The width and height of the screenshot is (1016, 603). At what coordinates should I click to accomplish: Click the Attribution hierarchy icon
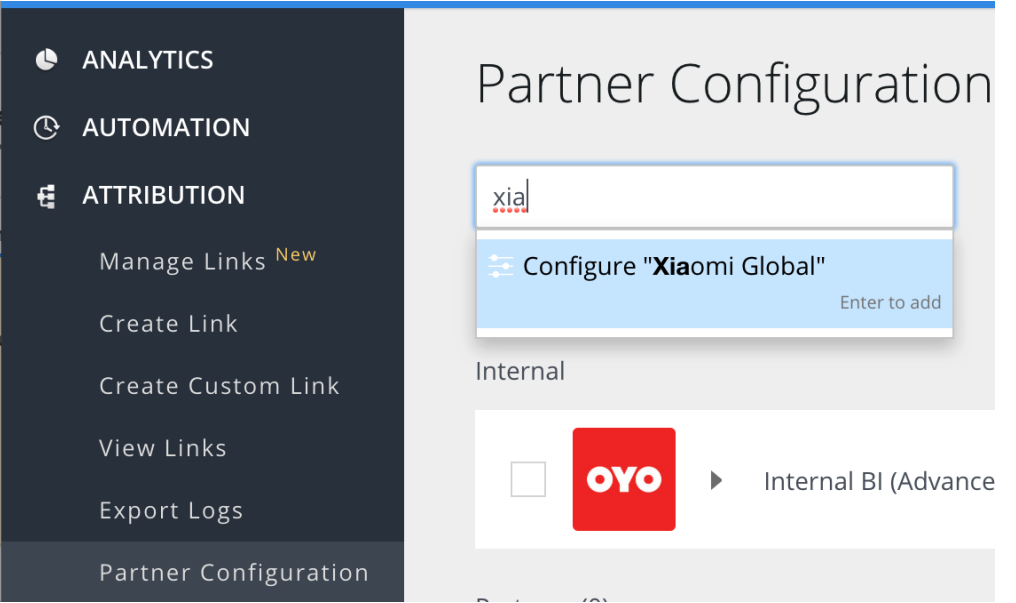pyautogui.click(x=46, y=195)
